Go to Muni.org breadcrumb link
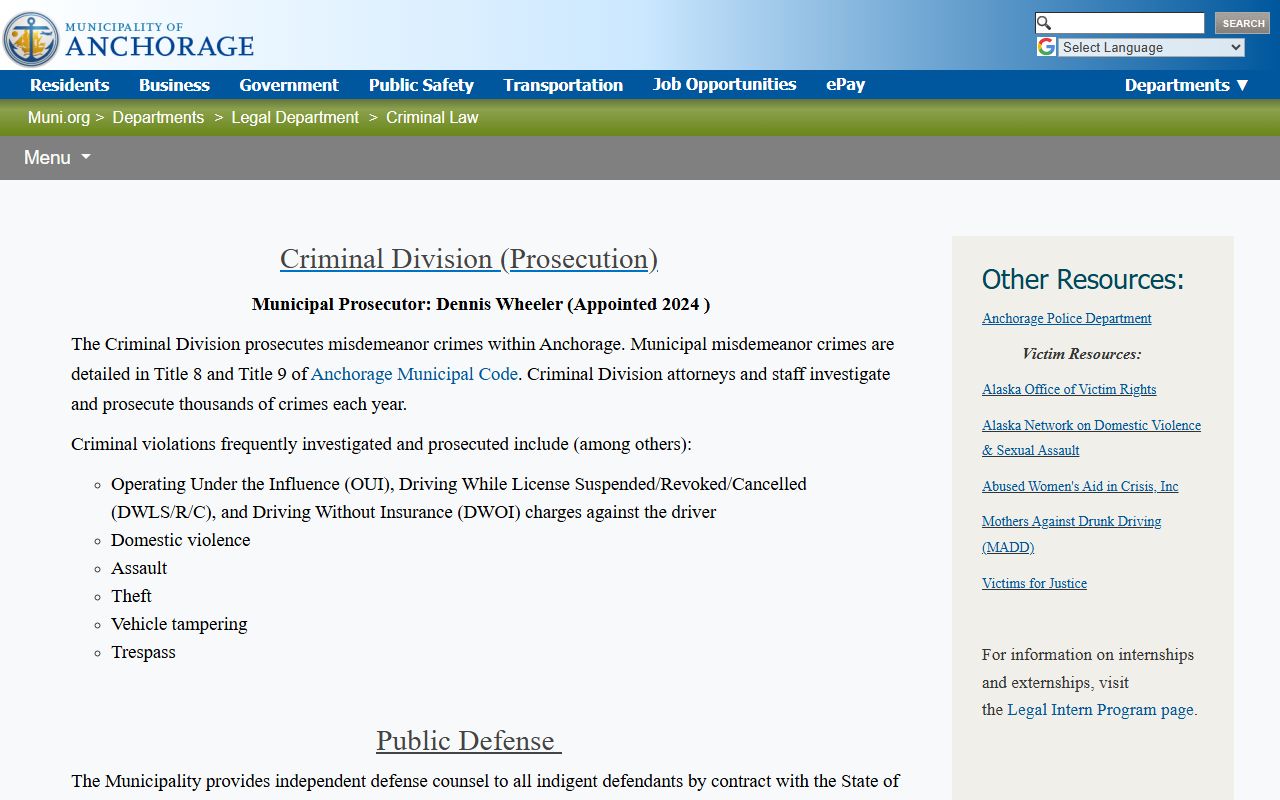The width and height of the screenshot is (1280, 800). coord(59,117)
